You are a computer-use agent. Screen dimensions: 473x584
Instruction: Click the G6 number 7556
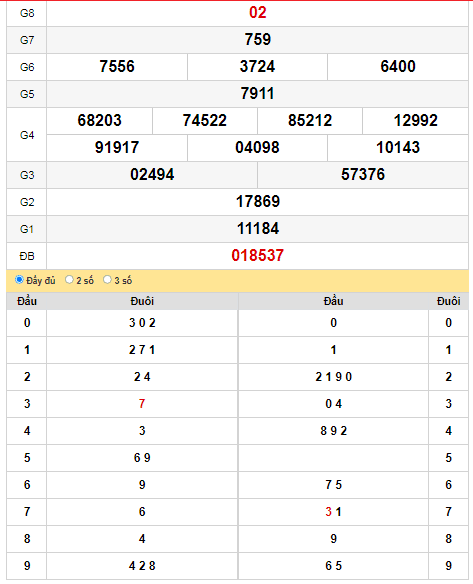pyautogui.click(x=117, y=66)
